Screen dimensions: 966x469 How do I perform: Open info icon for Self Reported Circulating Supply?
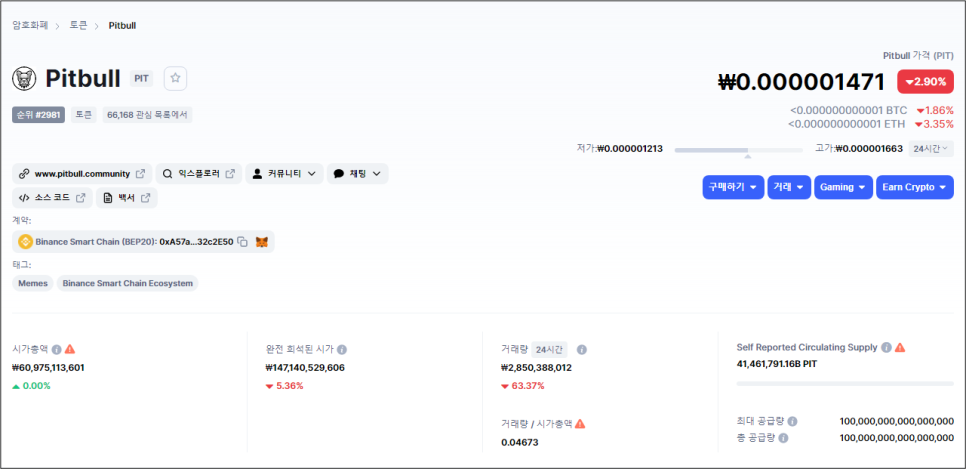pyautogui.click(x=886, y=348)
